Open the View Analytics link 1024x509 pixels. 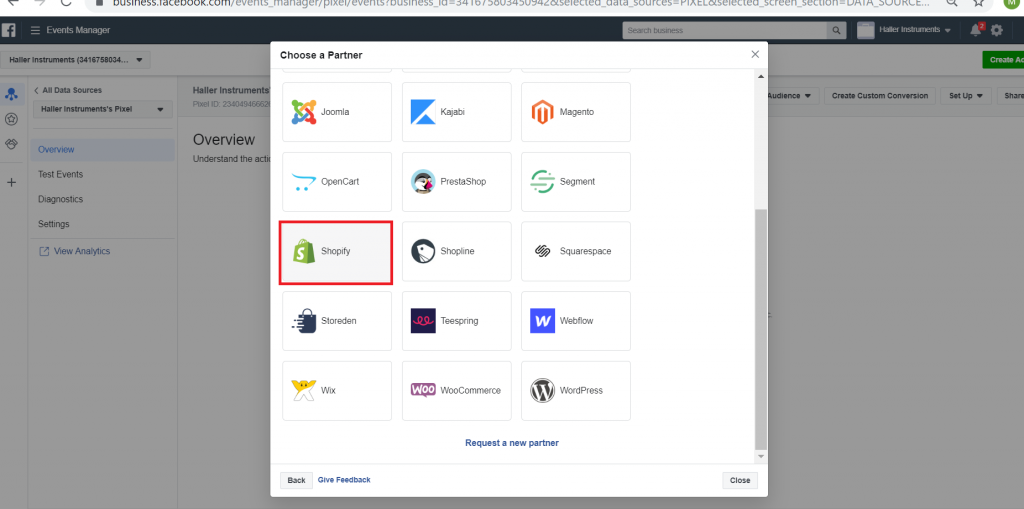pos(74,251)
